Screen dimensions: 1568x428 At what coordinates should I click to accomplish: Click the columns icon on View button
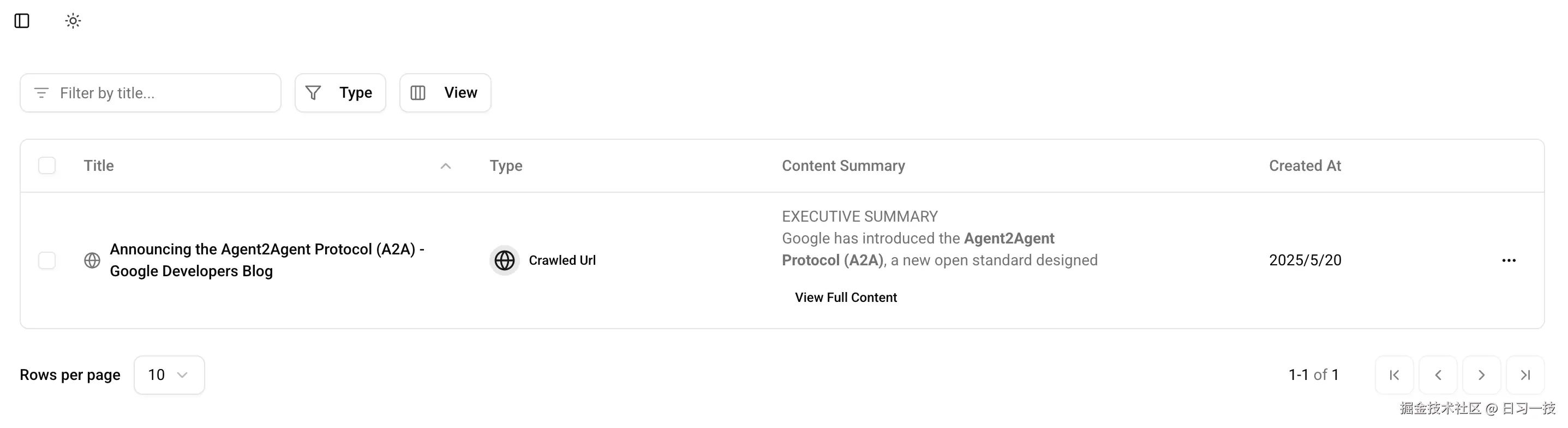417,93
